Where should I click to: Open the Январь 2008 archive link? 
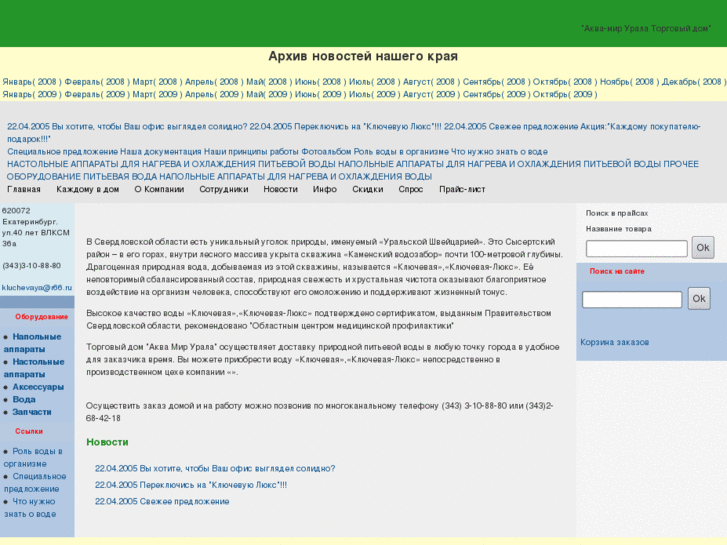point(30,82)
